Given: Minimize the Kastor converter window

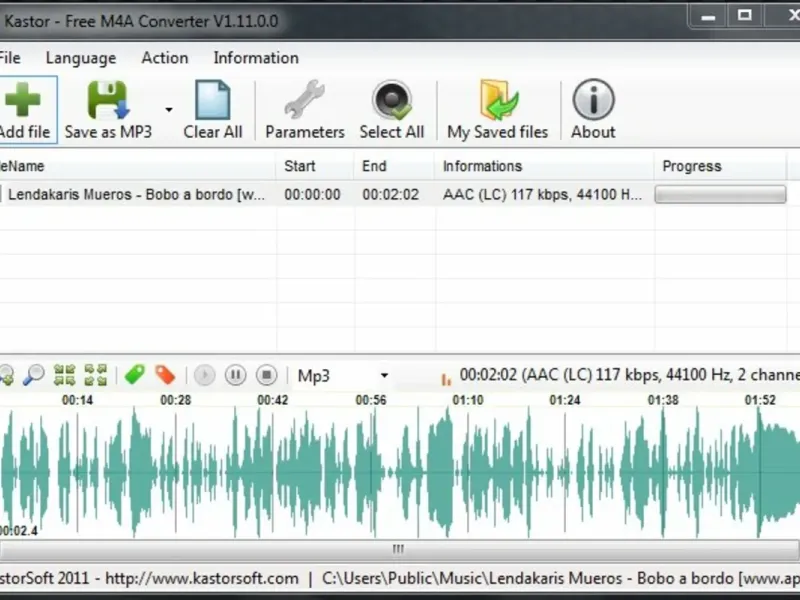Looking at the screenshot, I should (708, 16).
